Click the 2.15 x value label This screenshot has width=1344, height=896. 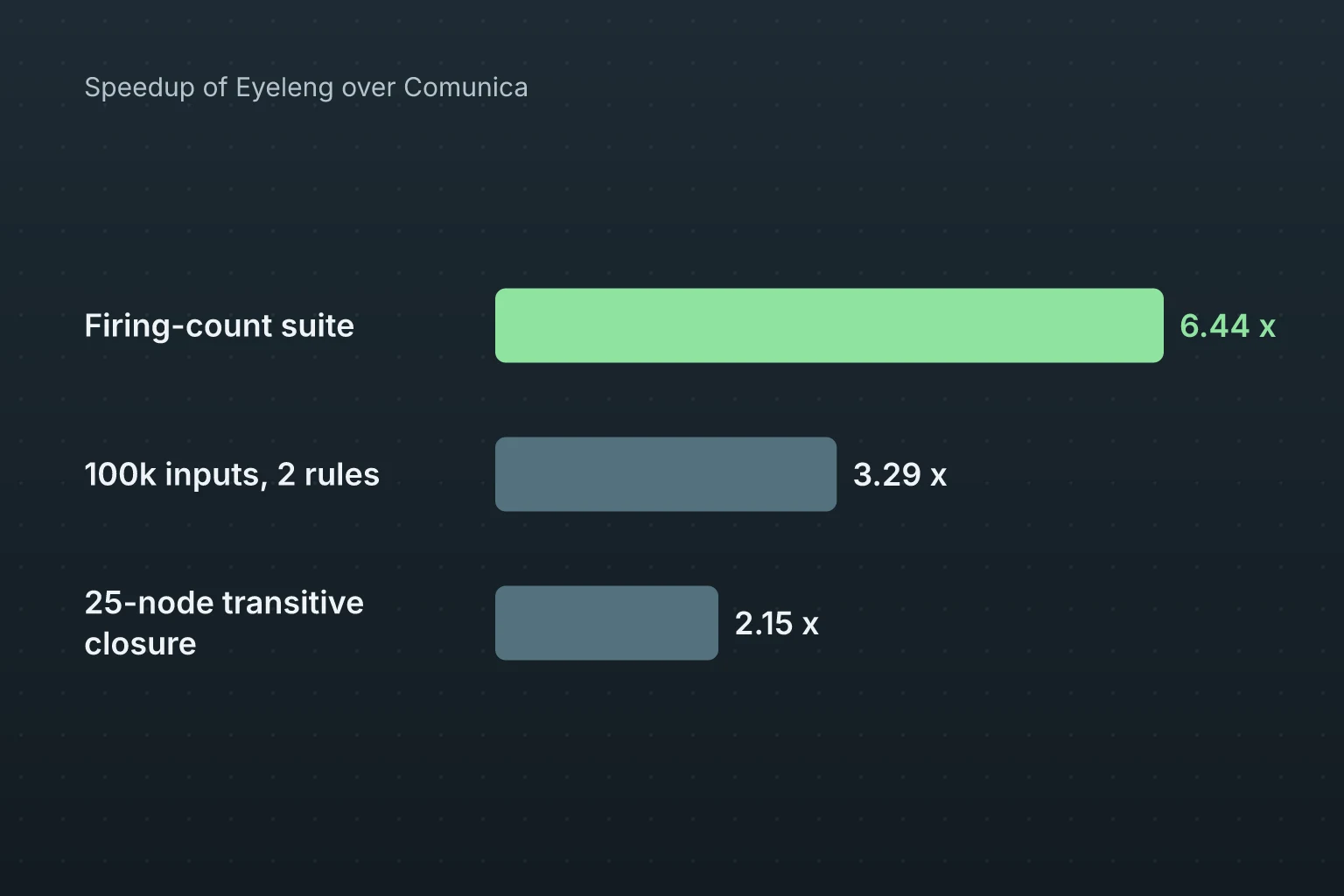pos(776,623)
